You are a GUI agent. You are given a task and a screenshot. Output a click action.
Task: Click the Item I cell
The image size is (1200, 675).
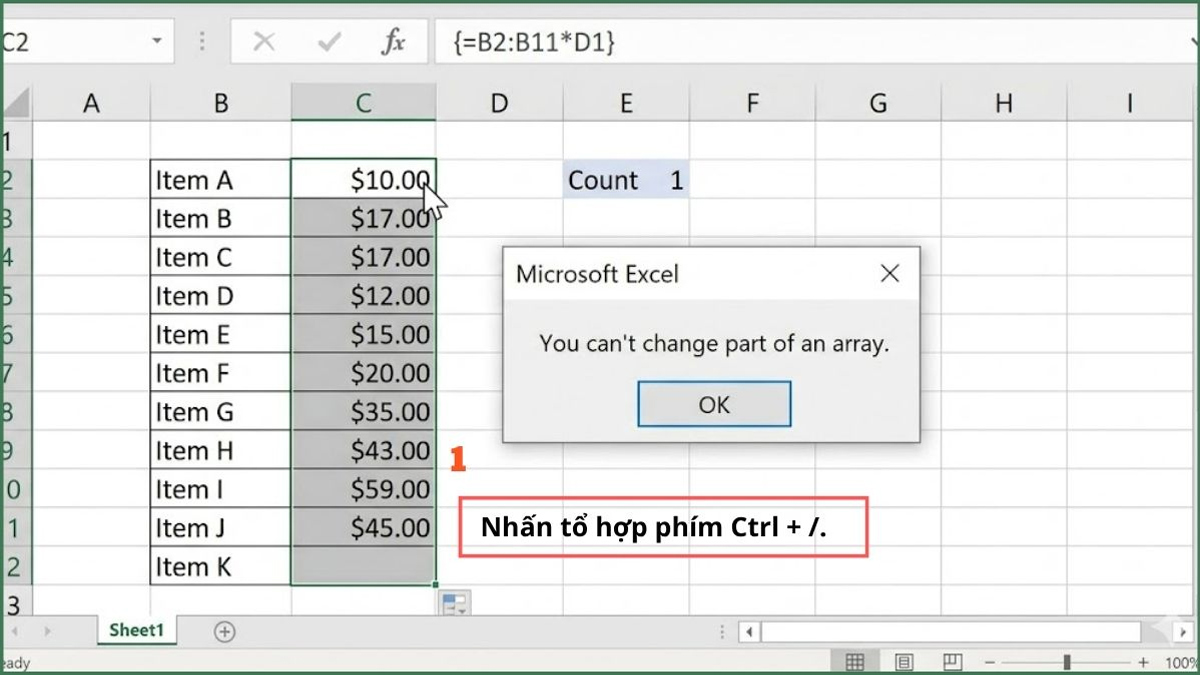[x=221, y=489]
